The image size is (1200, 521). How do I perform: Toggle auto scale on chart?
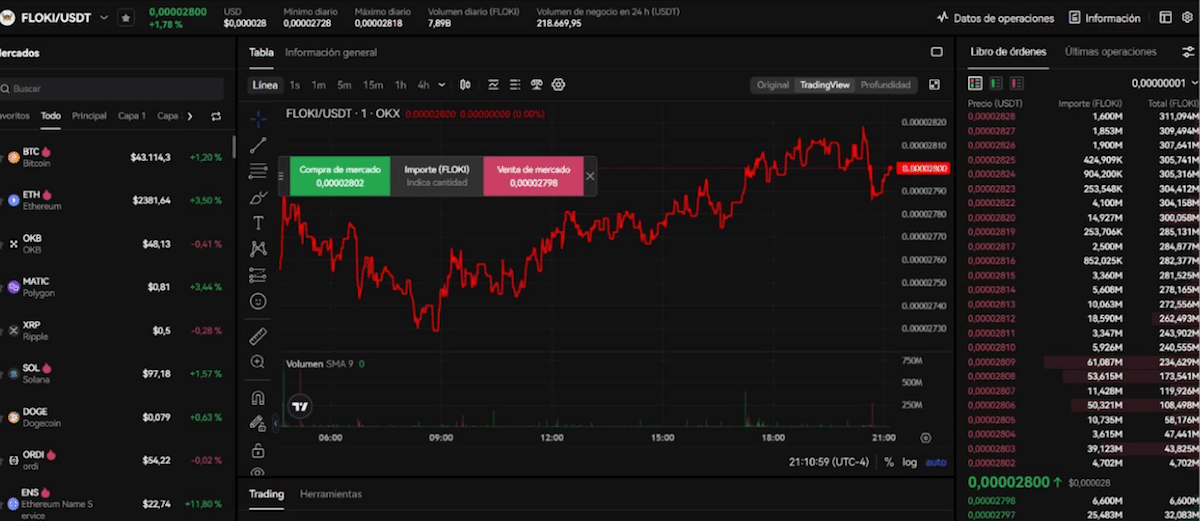click(935, 462)
